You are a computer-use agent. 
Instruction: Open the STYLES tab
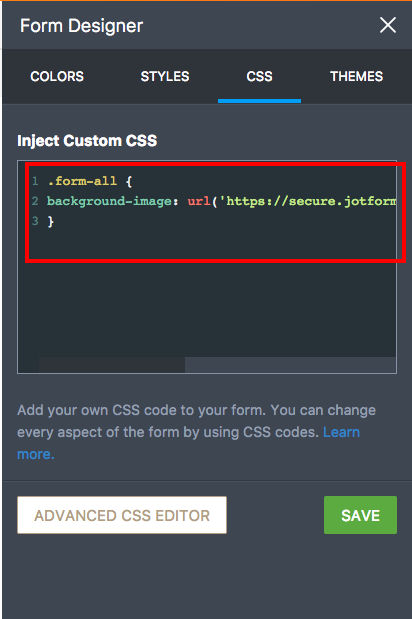pos(165,76)
